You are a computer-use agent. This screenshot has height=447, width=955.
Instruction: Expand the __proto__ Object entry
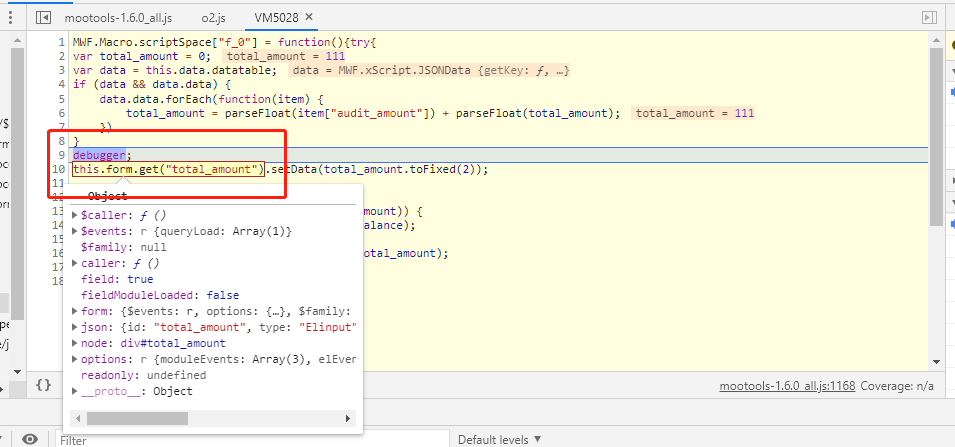coord(75,391)
